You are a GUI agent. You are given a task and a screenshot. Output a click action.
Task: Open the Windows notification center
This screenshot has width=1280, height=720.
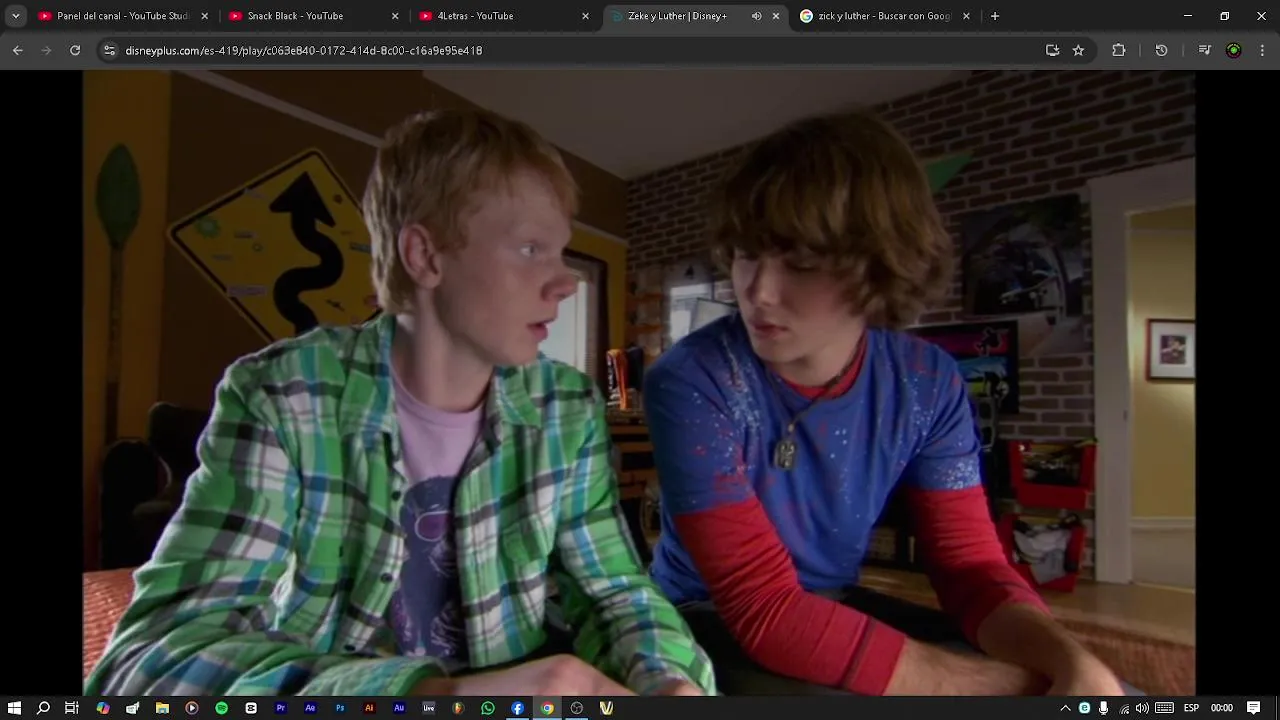click(x=1253, y=708)
